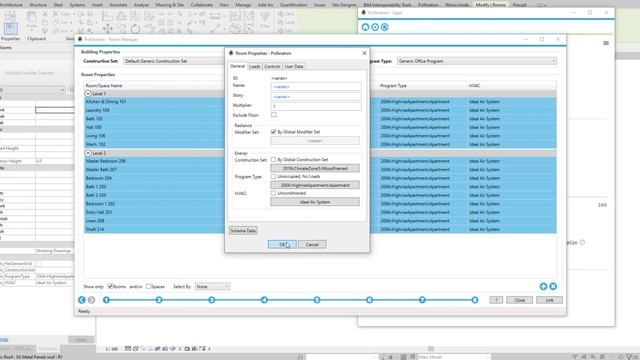Click first circular icon in Pollination Apps window
The image size is (640, 360).
[x=365, y=27]
